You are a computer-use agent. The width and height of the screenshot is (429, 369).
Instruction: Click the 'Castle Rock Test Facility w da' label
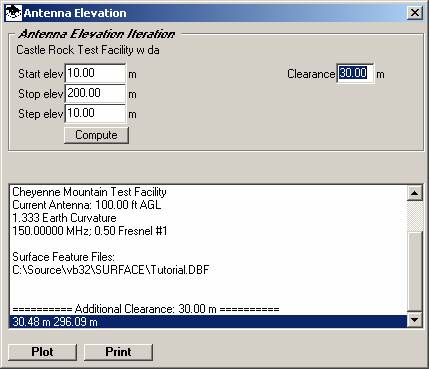click(x=88, y=50)
